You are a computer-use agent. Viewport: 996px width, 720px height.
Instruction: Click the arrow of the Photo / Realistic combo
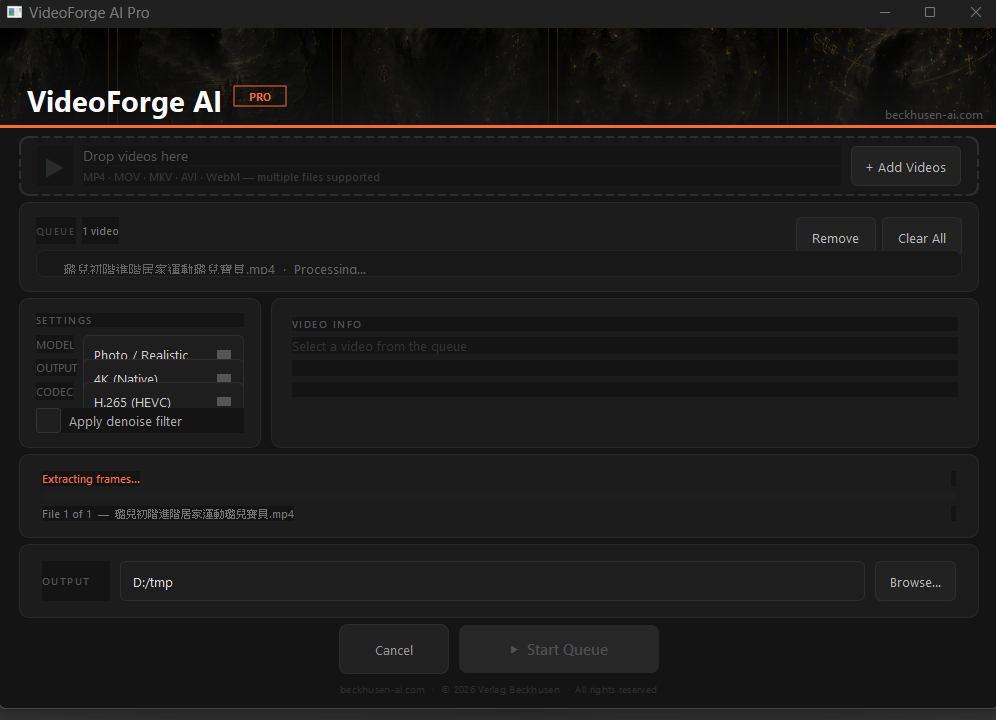(x=224, y=355)
